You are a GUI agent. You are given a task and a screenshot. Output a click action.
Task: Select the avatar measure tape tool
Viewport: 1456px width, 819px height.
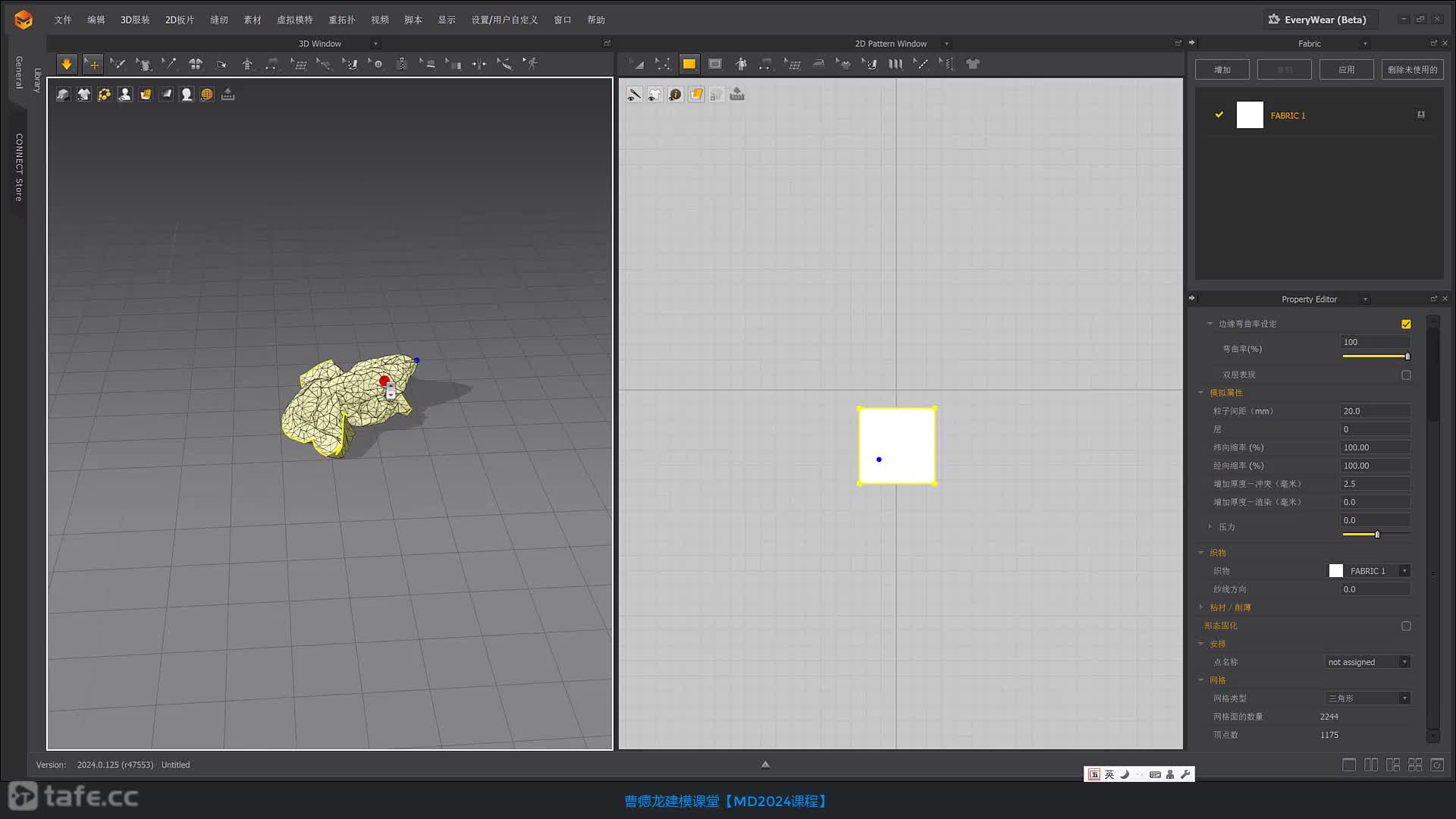(505, 64)
